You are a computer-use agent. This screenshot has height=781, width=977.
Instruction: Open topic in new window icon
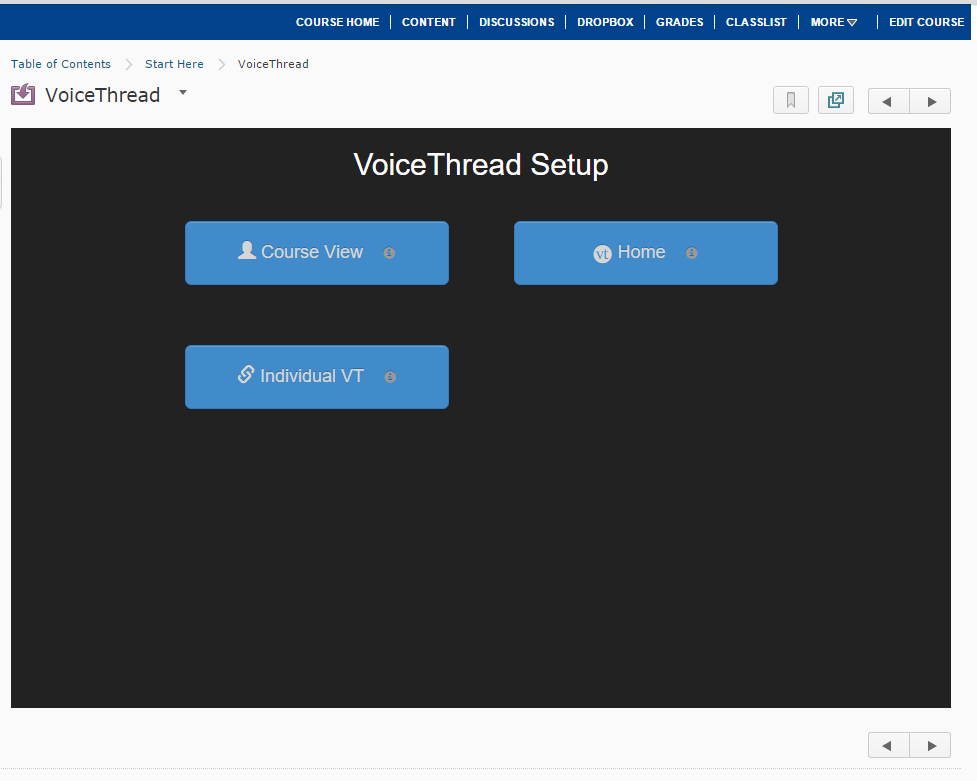(835, 101)
